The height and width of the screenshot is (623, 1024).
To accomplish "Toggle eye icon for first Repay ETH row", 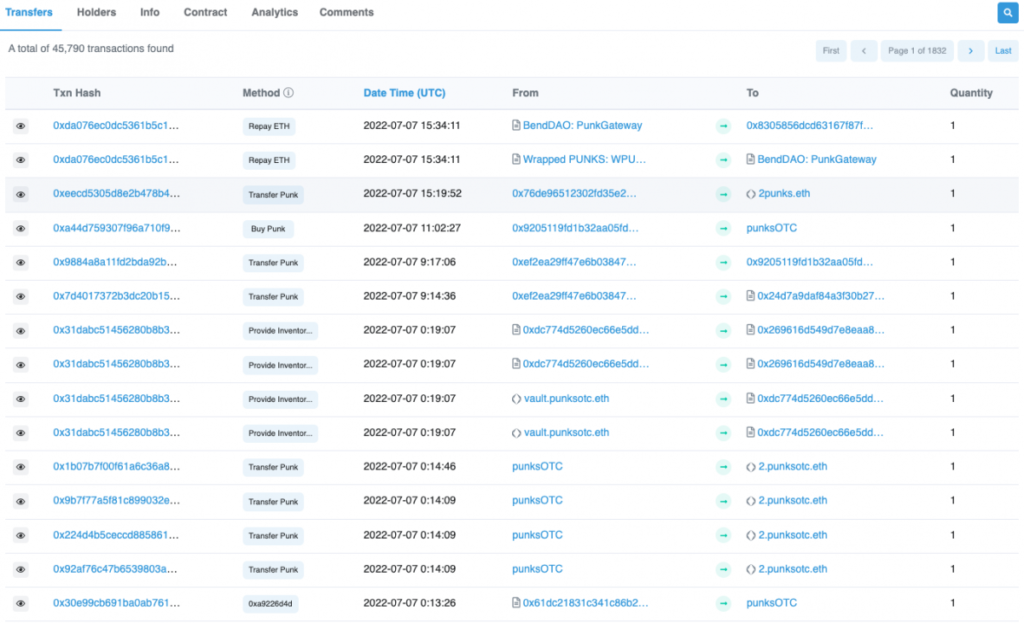I will tap(21, 126).
